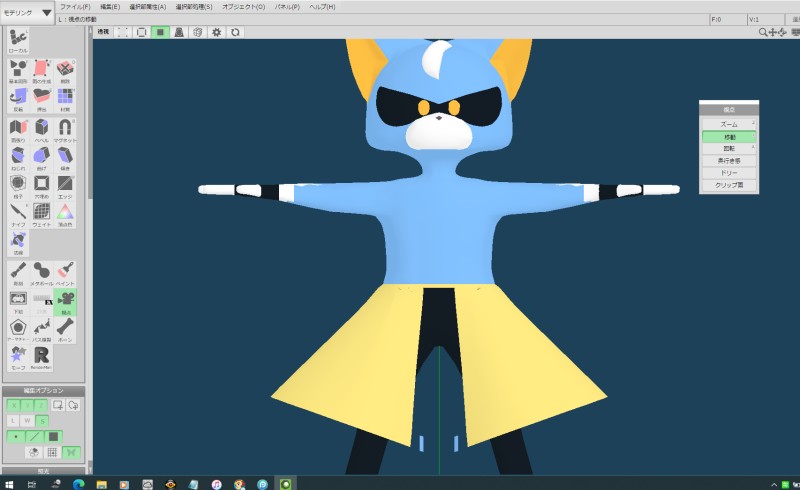Click 回転 in the 視点 panel
Screen dimensions: 800x490
point(729,149)
